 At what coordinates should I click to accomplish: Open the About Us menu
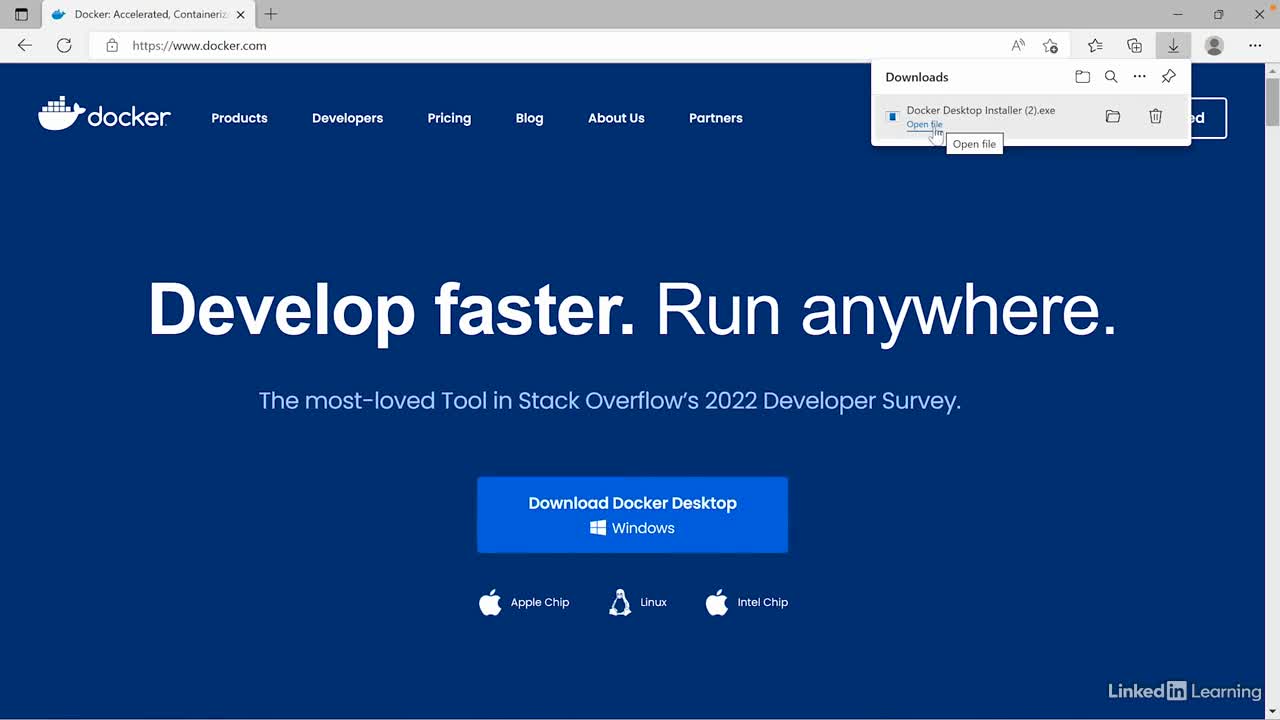click(616, 118)
